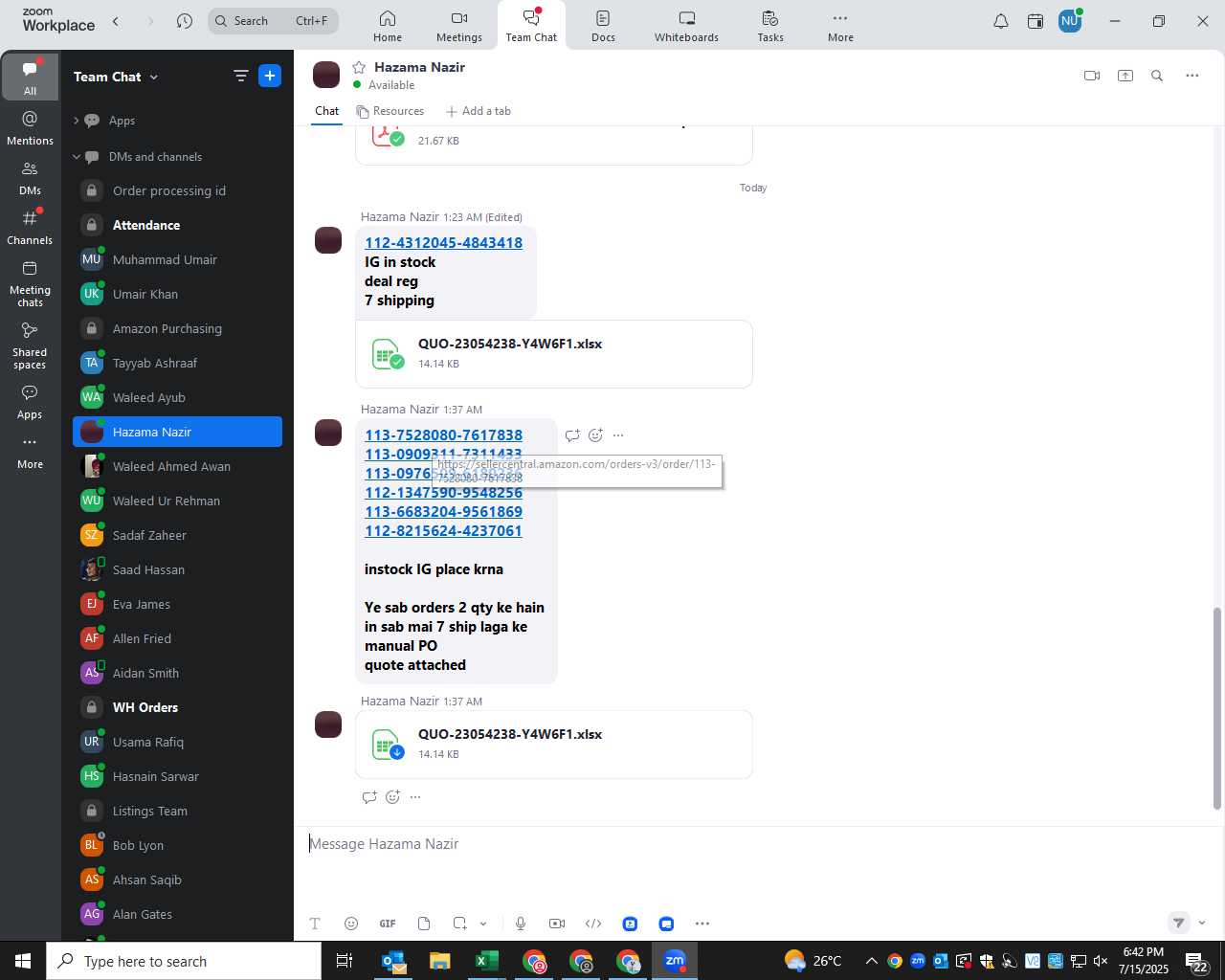
Task: Reply to the 1:37 AM links message
Action: click(x=572, y=435)
